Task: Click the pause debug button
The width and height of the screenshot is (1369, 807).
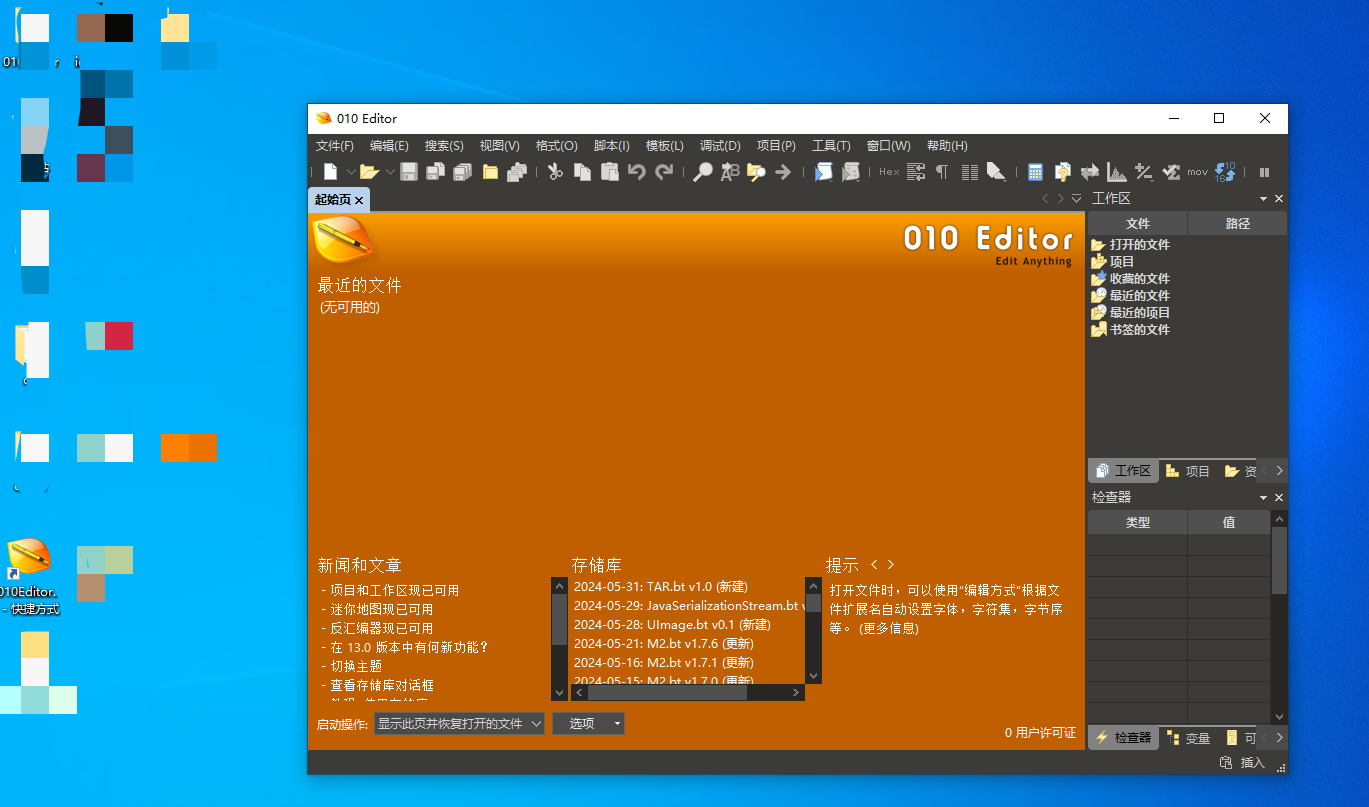Action: pos(1264,172)
